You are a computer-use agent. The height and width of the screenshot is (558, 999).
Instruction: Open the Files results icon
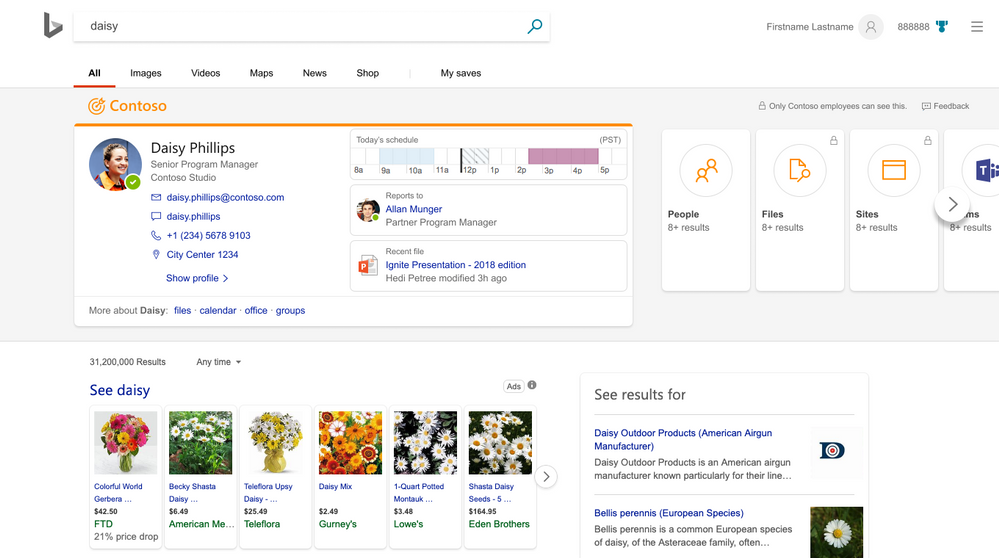(x=800, y=171)
